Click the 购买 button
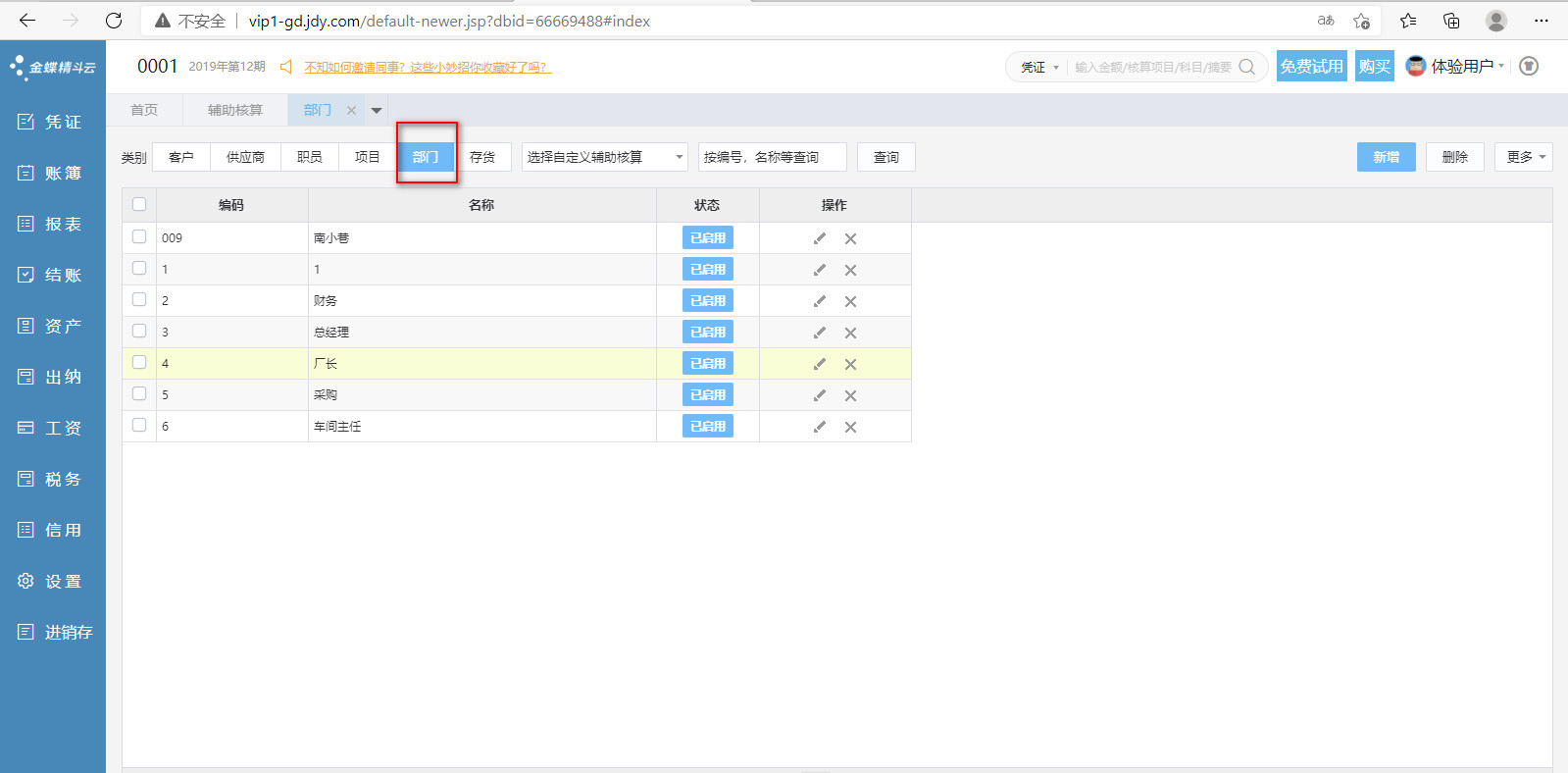 coord(1375,66)
